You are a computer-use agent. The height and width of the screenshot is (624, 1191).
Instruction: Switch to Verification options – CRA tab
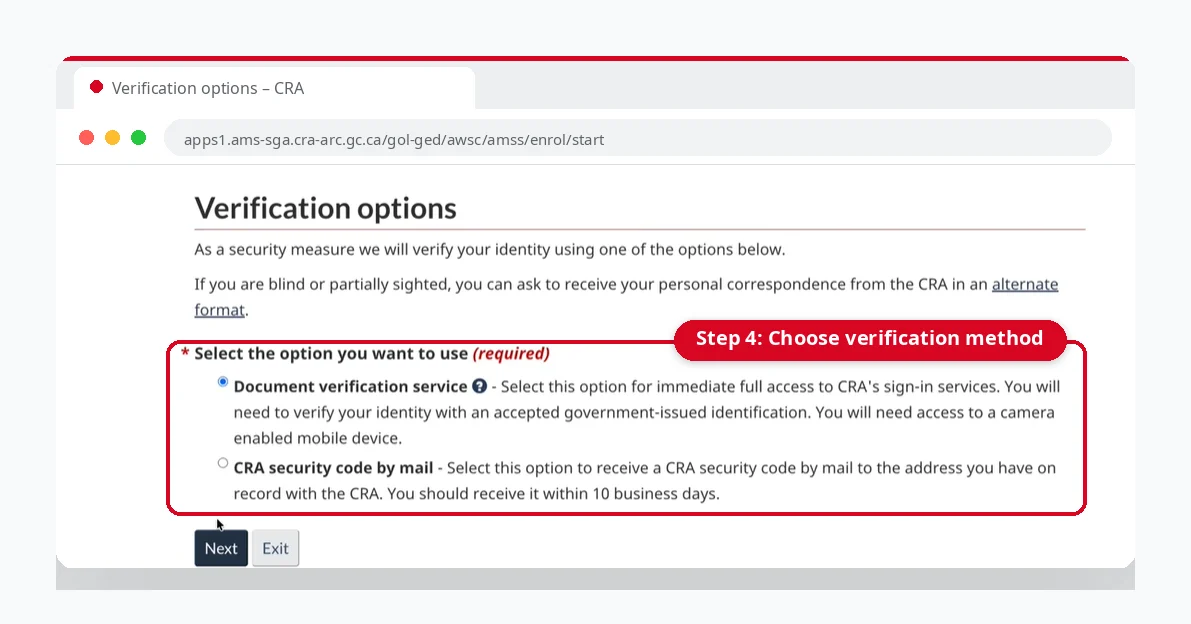point(274,88)
